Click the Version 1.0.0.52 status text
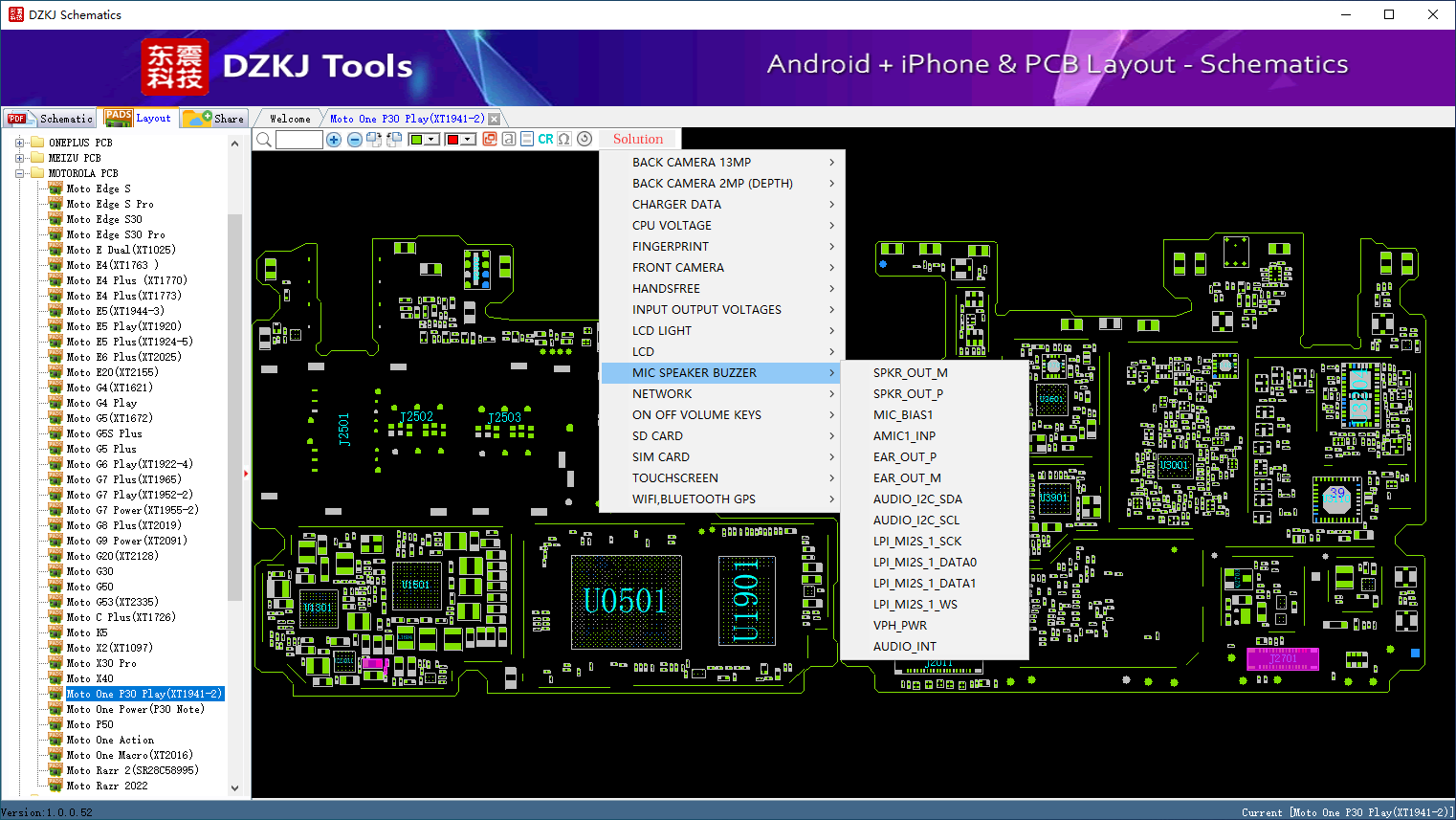 click(x=47, y=812)
